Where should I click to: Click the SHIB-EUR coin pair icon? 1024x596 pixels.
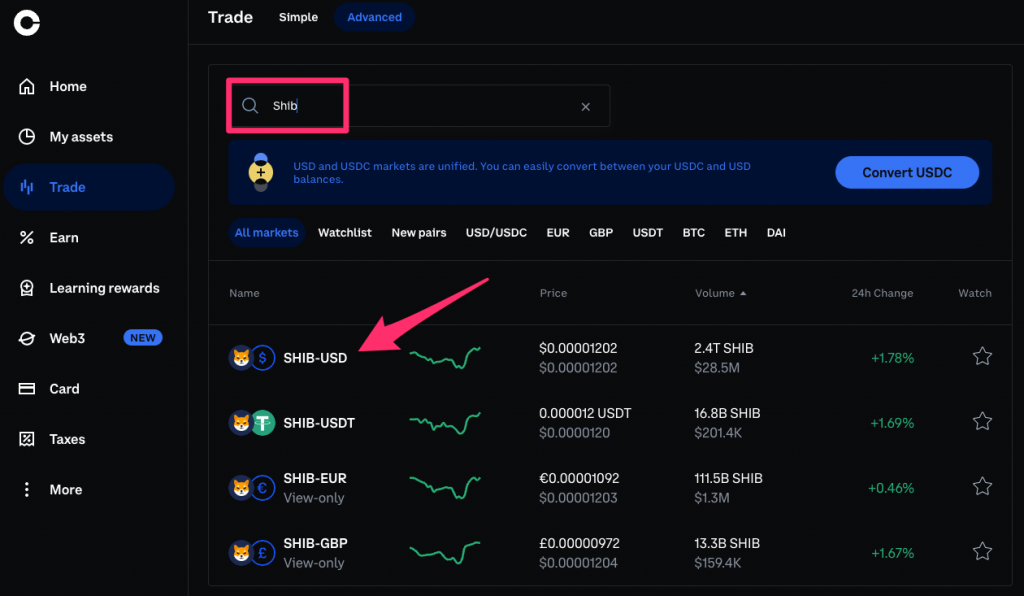coord(252,488)
